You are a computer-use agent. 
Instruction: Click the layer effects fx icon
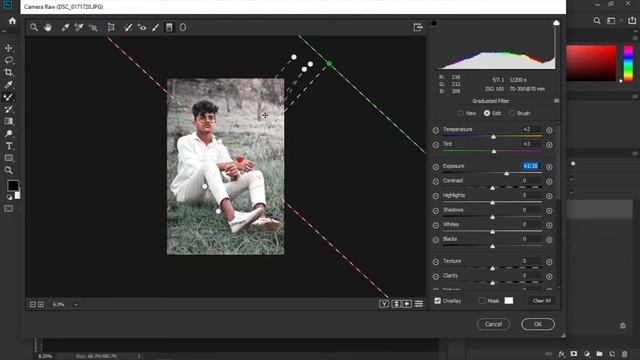pyautogui.click(x=562, y=354)
